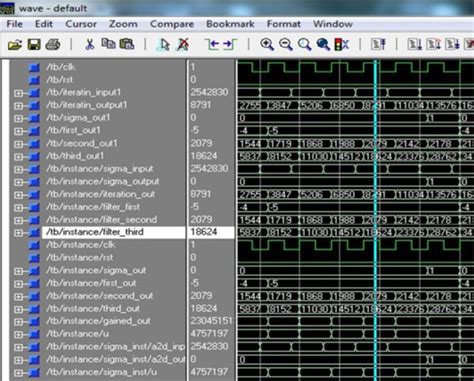Viewport: 474px width, 381px height.
Task: Copy the selected signal
Action: click(108, 44)
